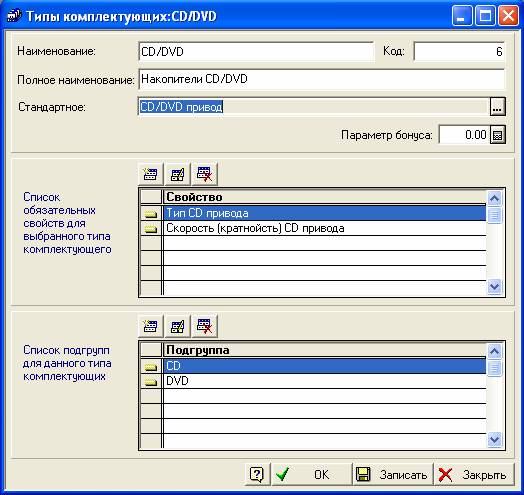Minimize the Типы комплектующих window
Screen dimensions: 524x495
pos(462,16)
